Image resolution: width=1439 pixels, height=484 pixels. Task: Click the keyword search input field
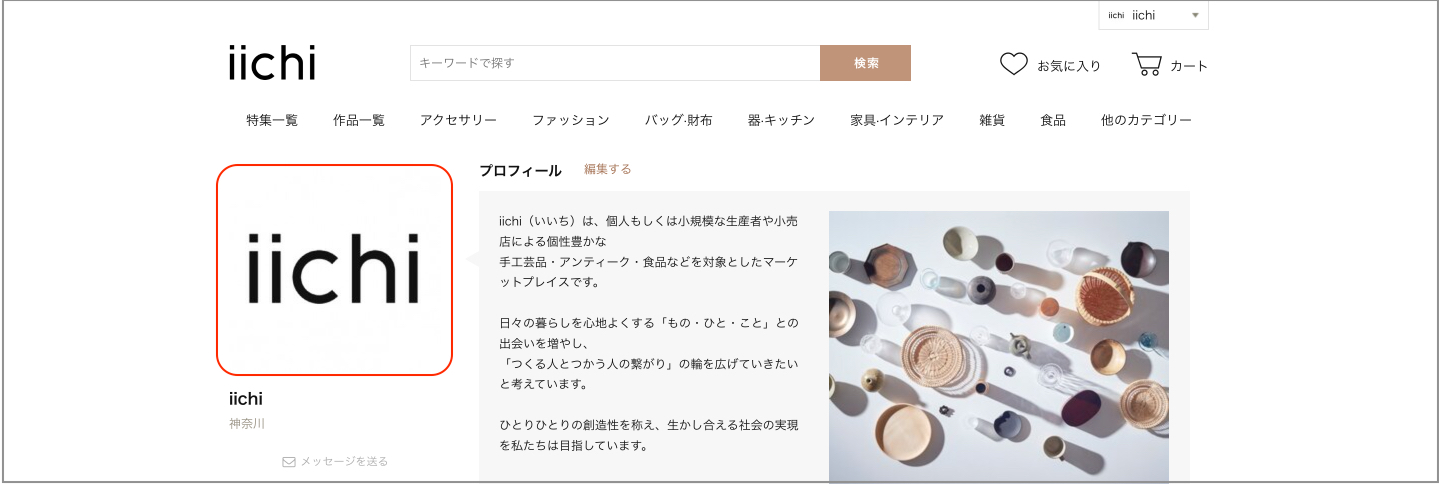point(615,63)
